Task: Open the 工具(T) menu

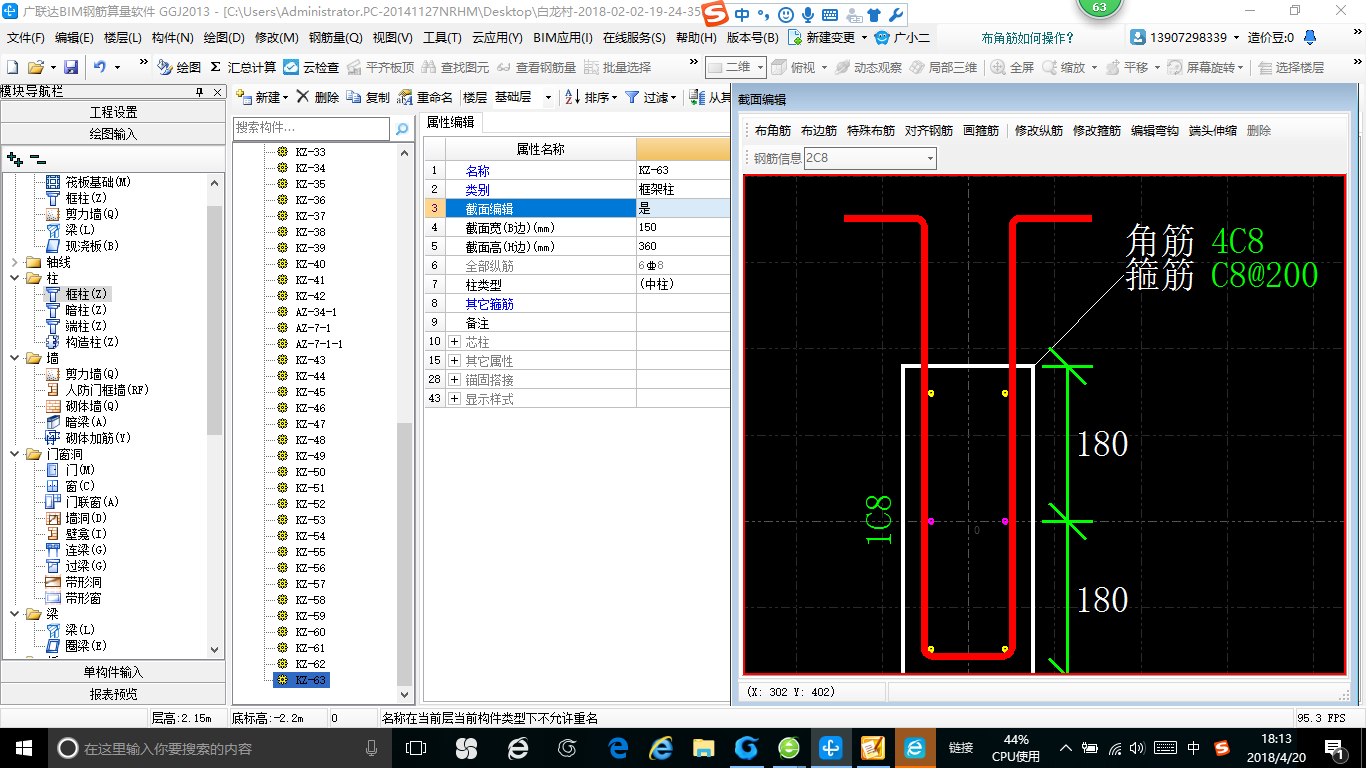Action: point(442,38)
